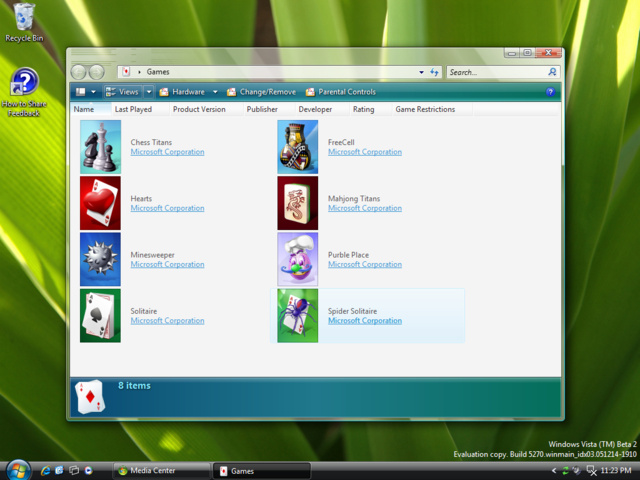Click Microsoft Corporation link under Solitaire

pos(167,321)
